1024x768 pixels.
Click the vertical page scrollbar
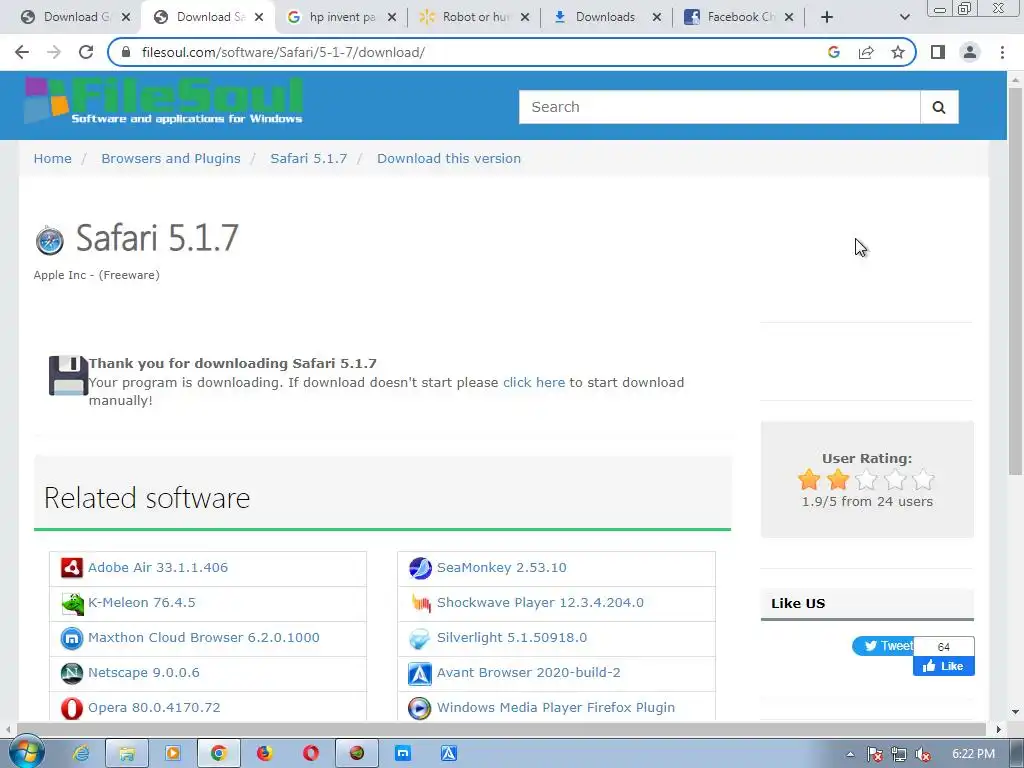1015,281
